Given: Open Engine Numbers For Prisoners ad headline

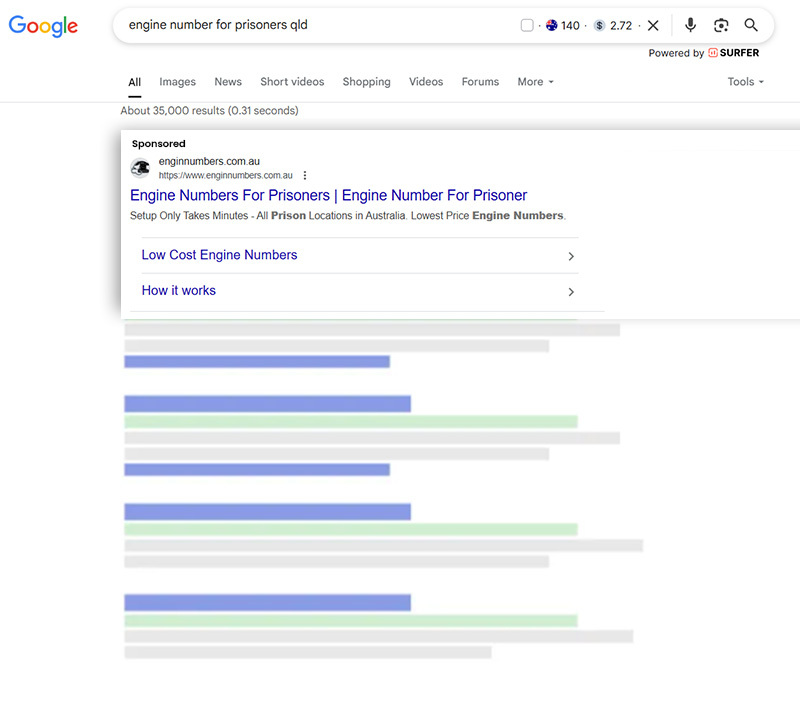Looking at the screenshot, I should point(328,195).
